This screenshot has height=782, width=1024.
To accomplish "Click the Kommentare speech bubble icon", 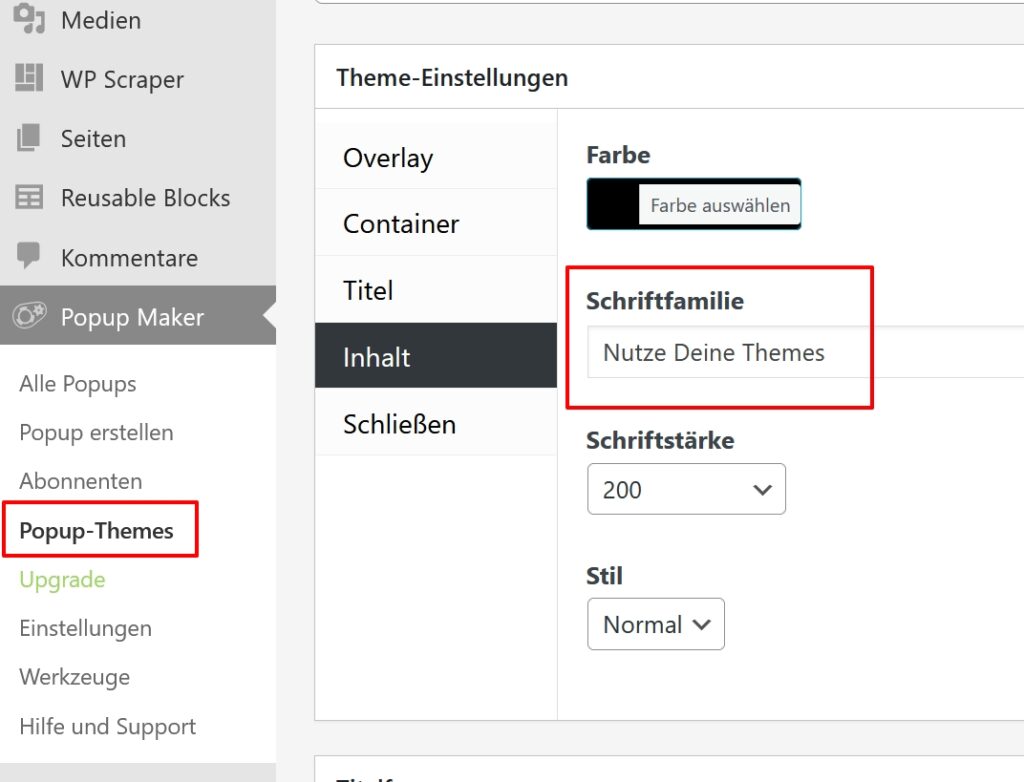I will click(29, 256).
